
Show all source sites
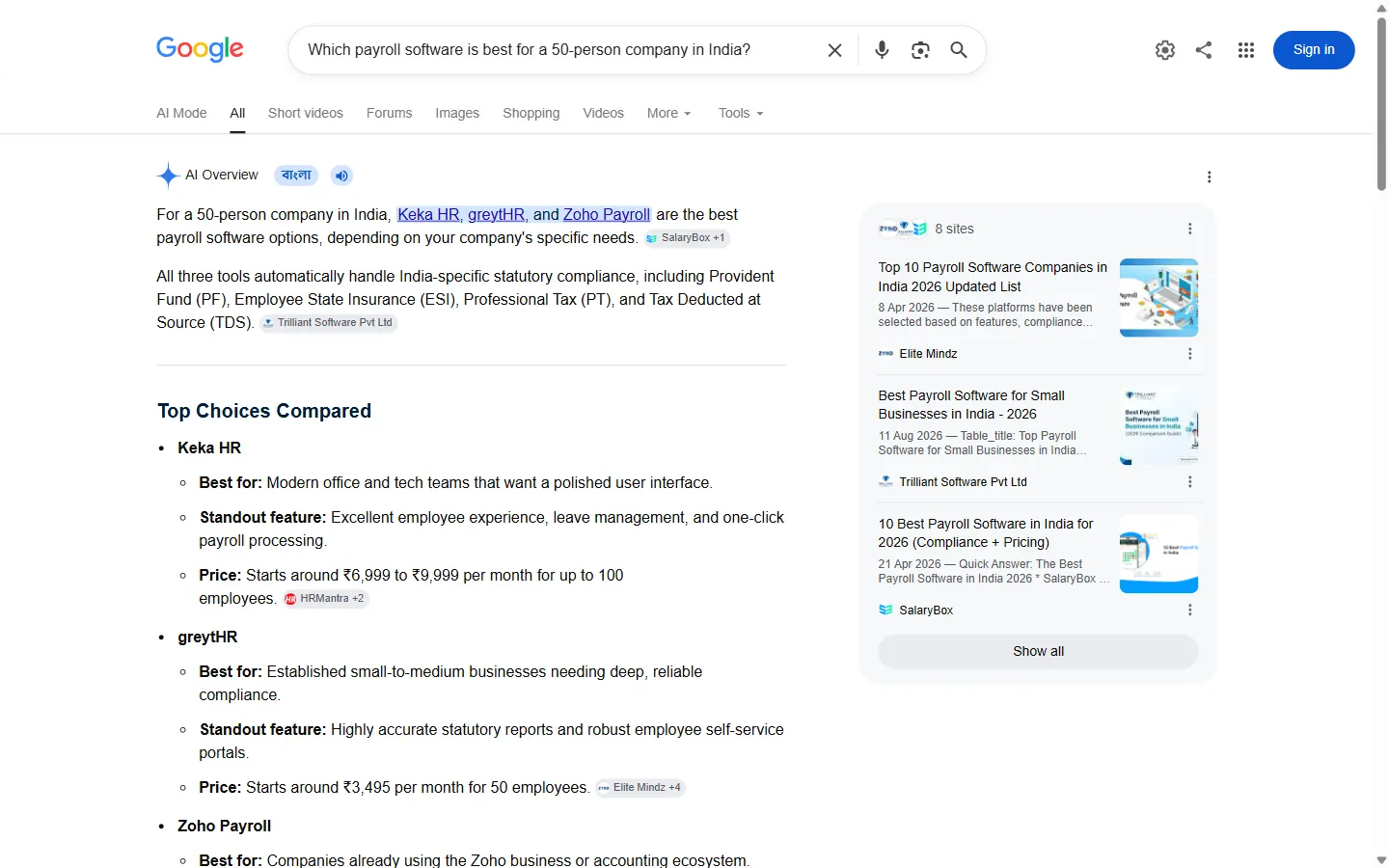pos(1038,652)
